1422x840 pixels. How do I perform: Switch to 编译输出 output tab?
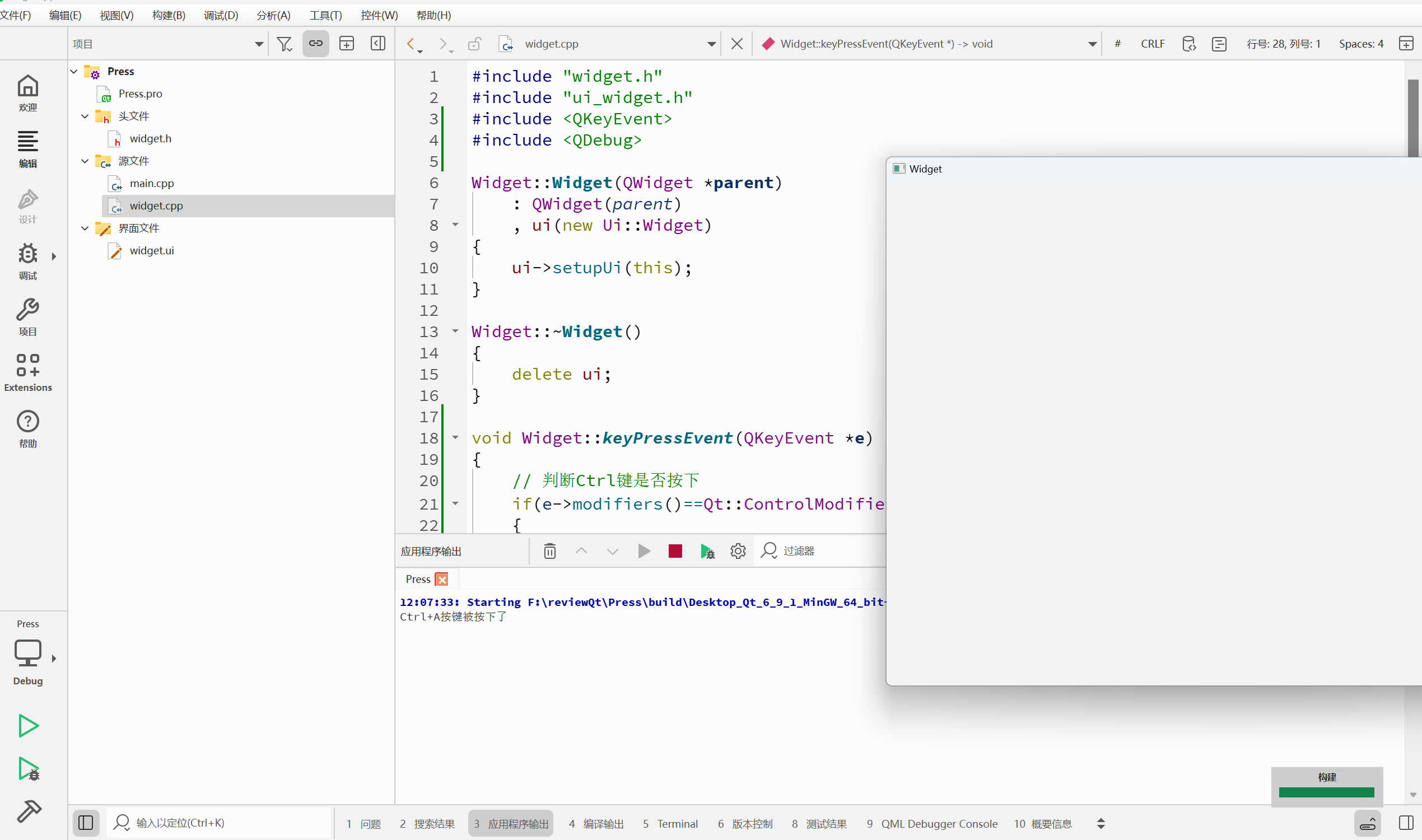click(595, 823)
